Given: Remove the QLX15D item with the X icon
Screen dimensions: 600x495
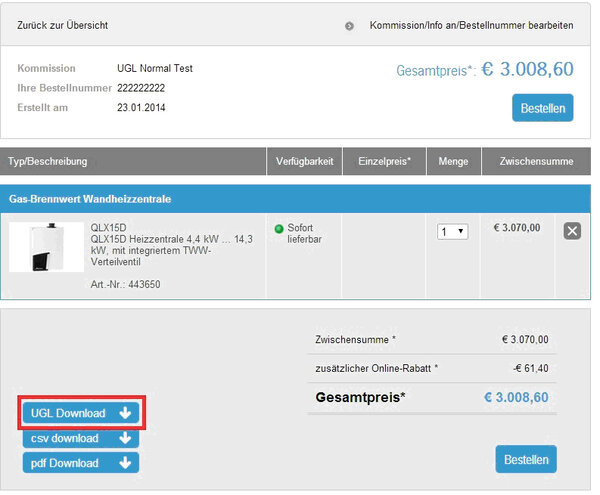Looking at the screenshot, I should [572, 231].
